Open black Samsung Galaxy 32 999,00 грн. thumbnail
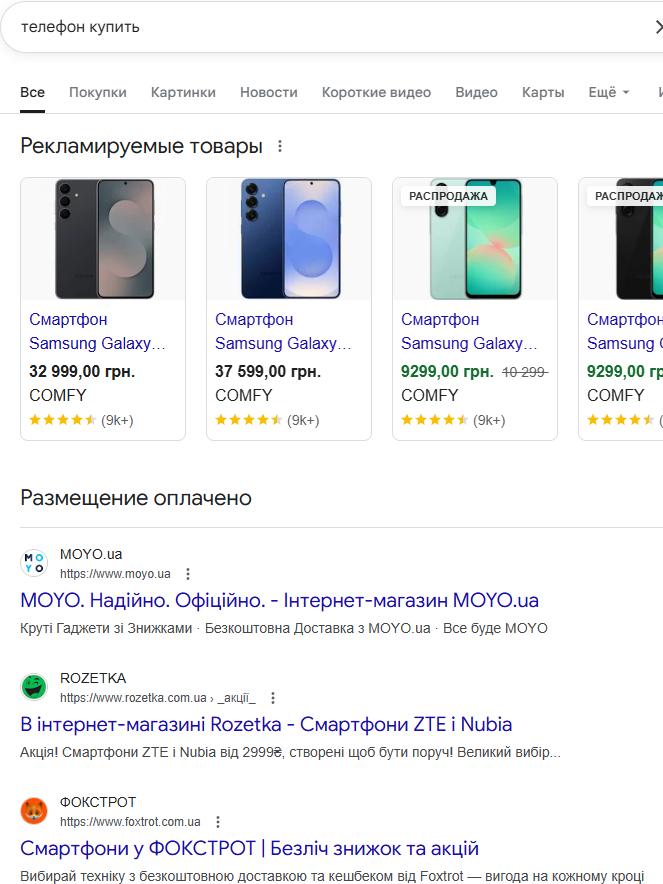 pyautogui.click(x=103, y=239)
